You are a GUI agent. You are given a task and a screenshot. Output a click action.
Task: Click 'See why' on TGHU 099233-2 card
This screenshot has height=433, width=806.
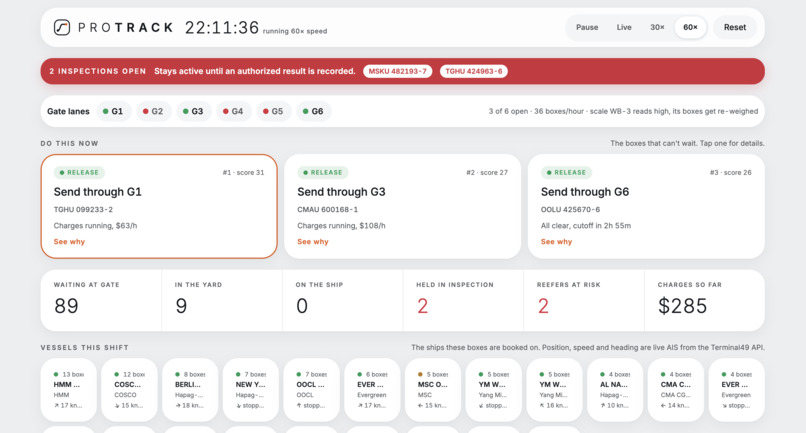69,242
